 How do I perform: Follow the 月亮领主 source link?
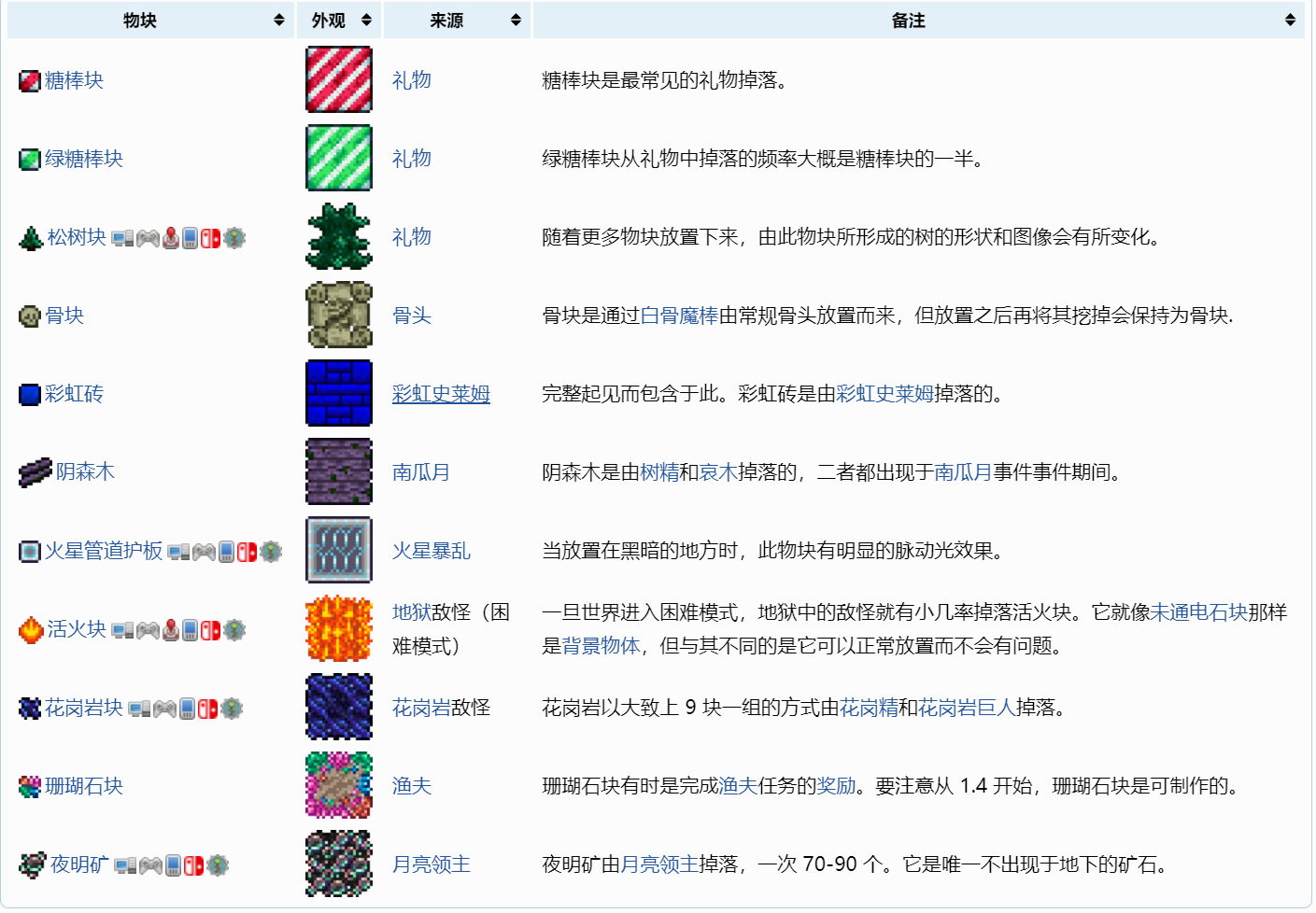tap(431, 864)
